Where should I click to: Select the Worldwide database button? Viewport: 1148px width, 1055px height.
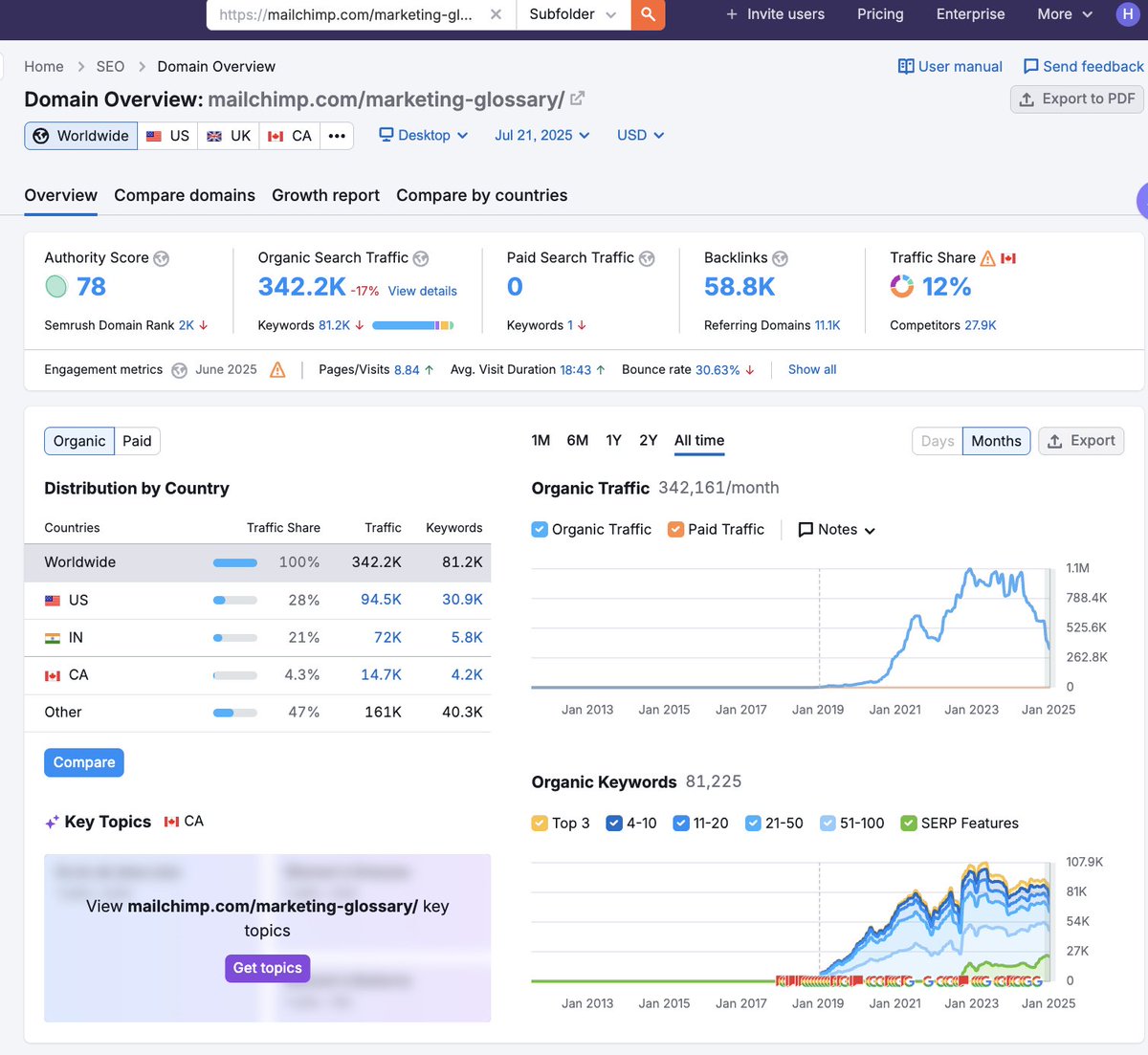(x=81, y=136)
